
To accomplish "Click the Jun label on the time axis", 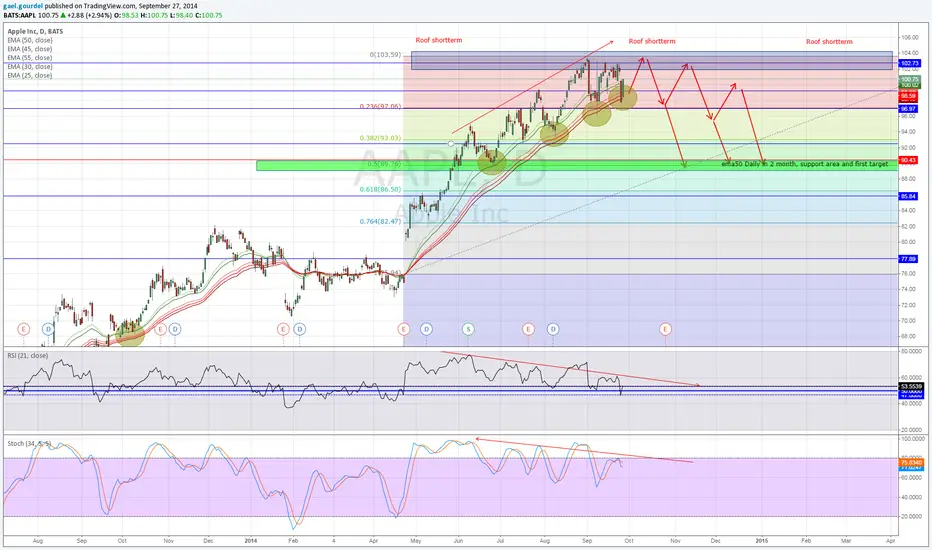I will [458, 540].
